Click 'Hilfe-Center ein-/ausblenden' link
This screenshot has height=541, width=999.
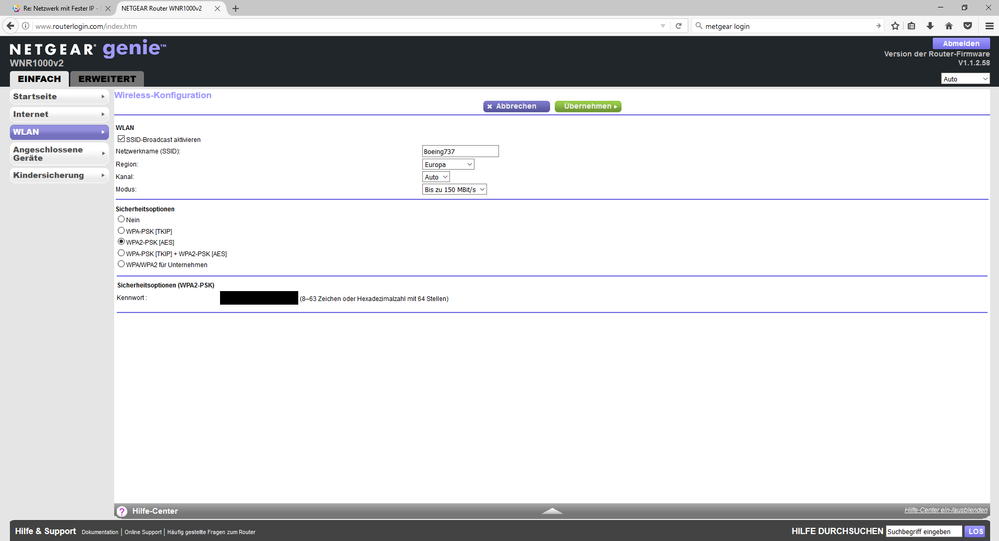coord(945,510)
